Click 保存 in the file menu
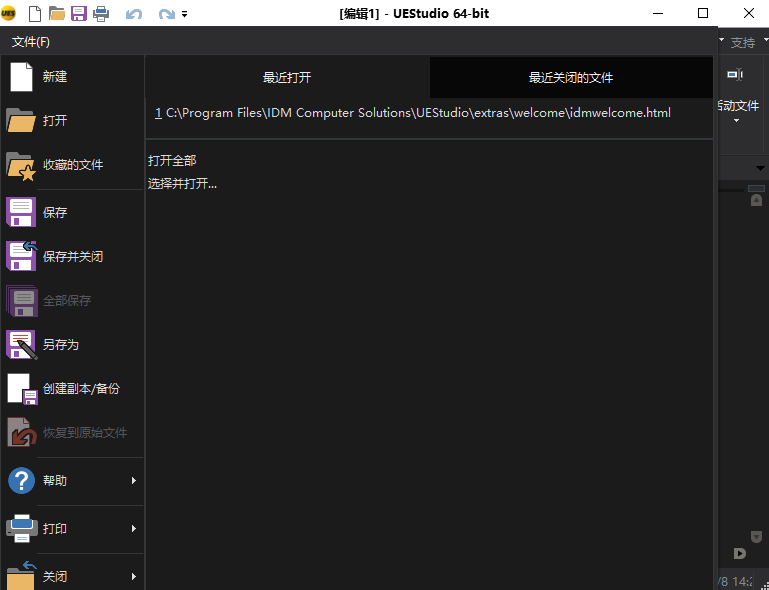The image size is (769, 590). click(72, 212)
